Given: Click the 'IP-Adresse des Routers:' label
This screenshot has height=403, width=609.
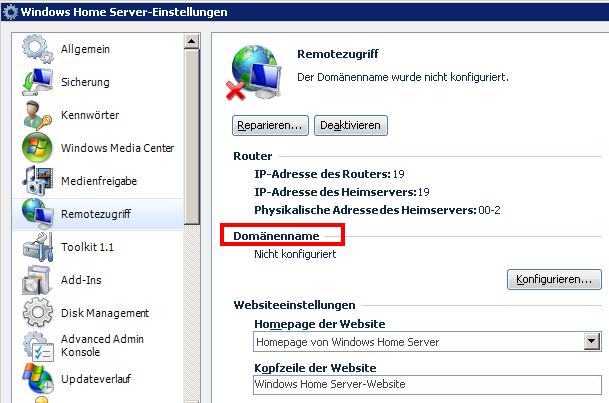Looking at the screenshot, I should tap(322, 174).
